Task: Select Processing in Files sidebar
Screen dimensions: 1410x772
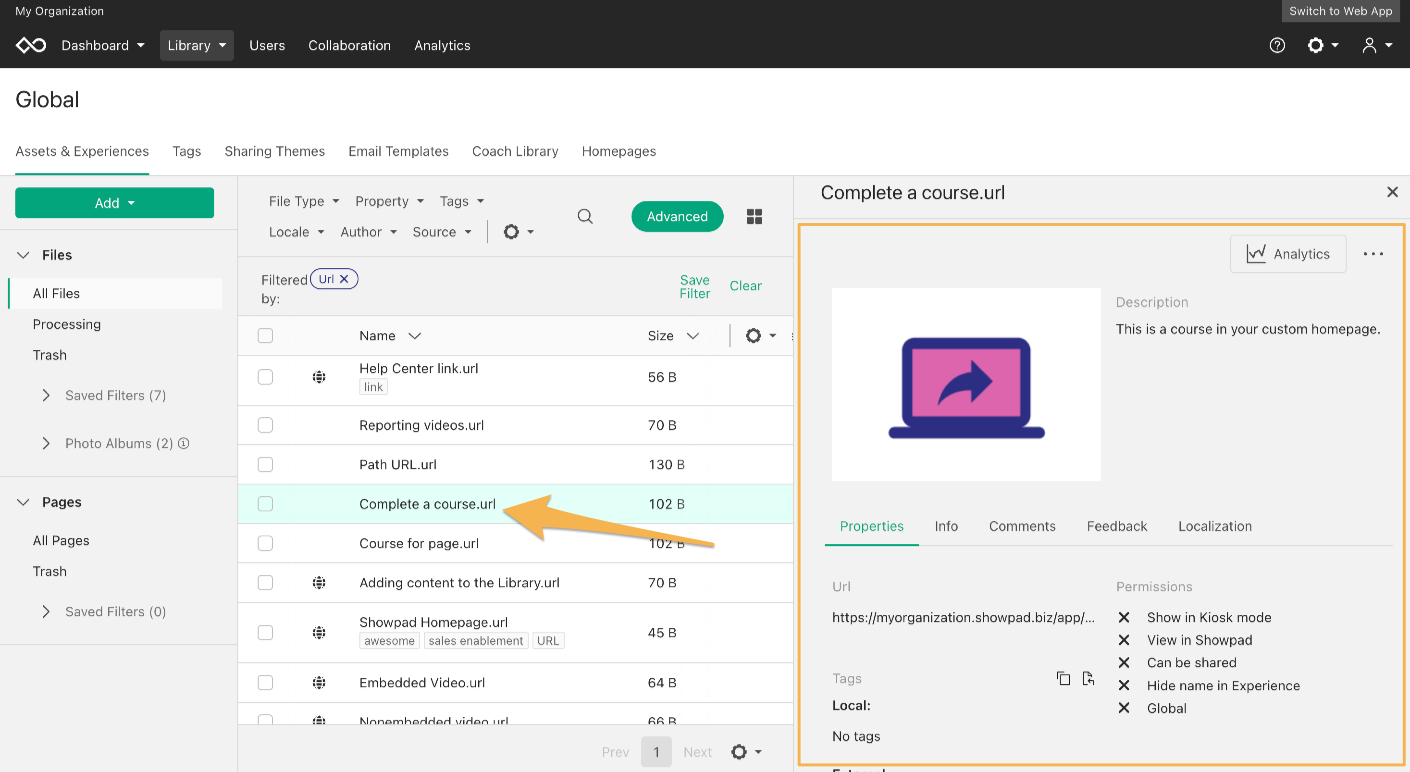Action: click(x=67, y=324)
